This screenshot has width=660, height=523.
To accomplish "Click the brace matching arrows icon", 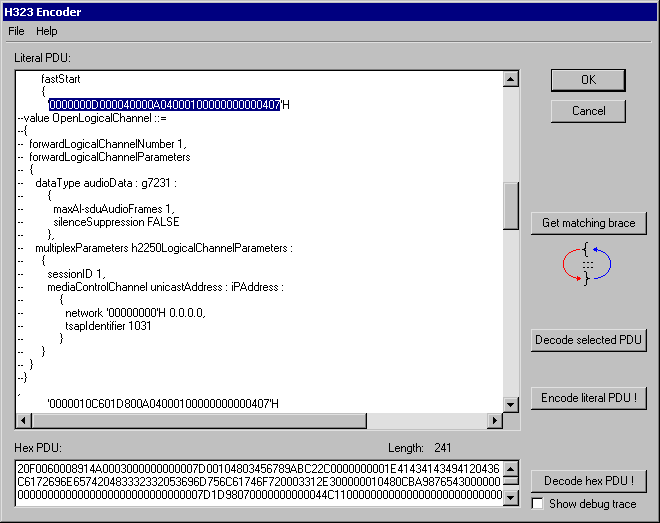I will [587, 264].
